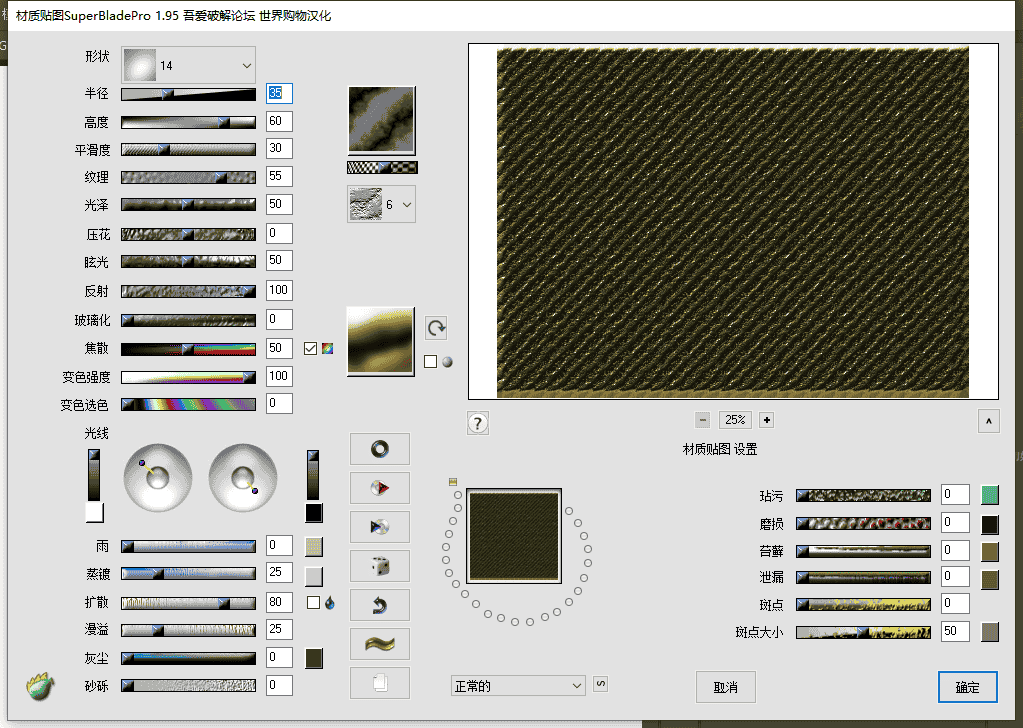The image size is (1023, 728).
Task: Enable the water-drop checkbox beside 扩散
Action: coord(313,602)
